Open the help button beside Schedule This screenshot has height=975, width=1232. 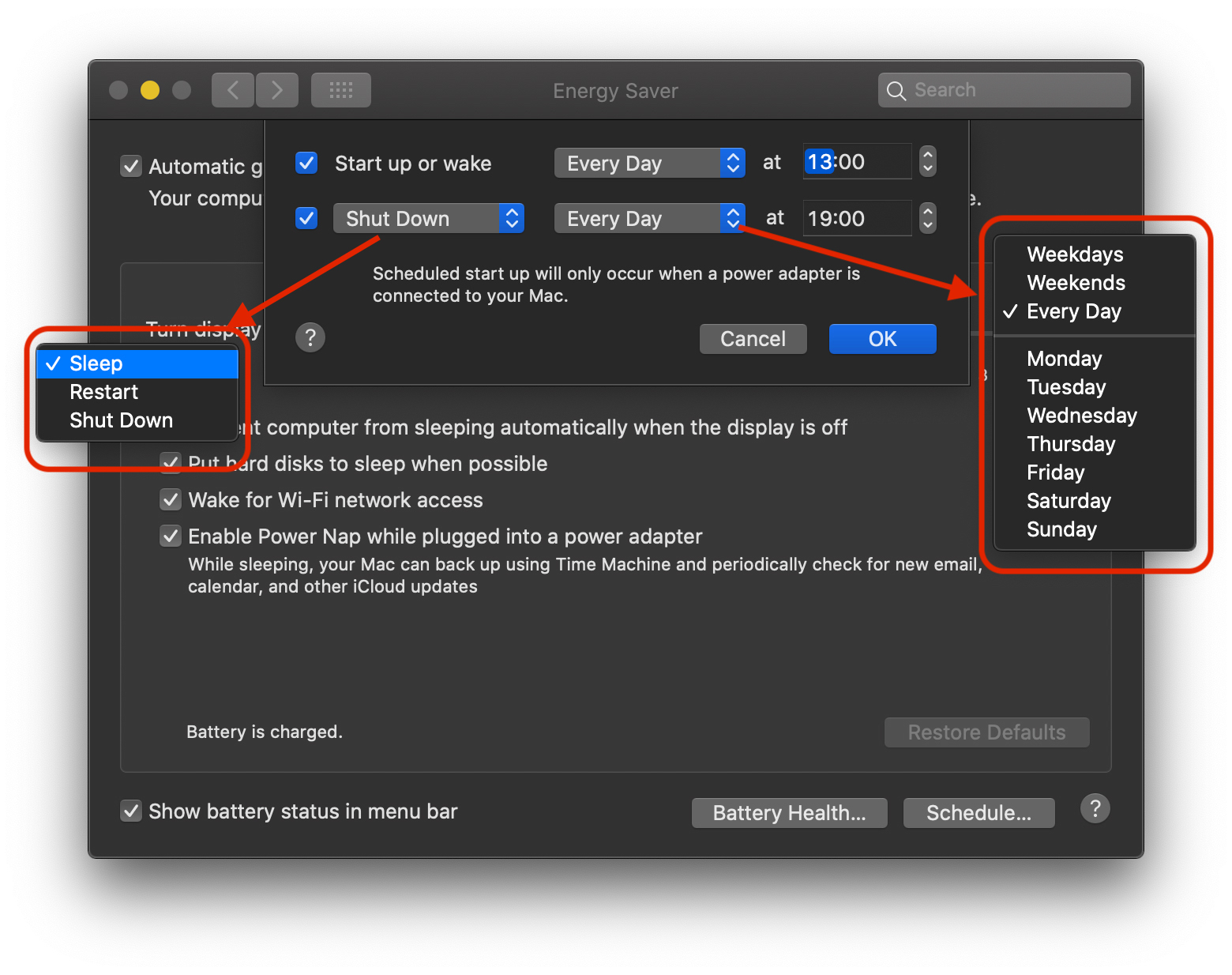[x=1095, y=809]
